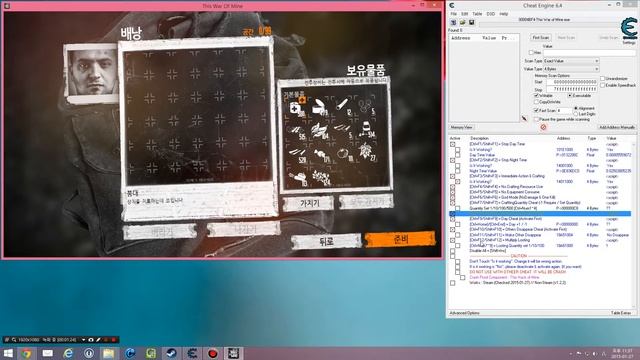Screen dimensions: 640x360
Task: Open the Table menu in Cheat Engine
Action: point(477,14)
